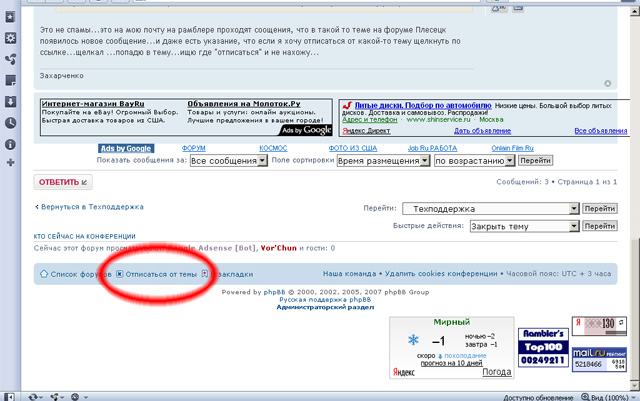Open the notes panel in sidebar

(x=10, y=80)
